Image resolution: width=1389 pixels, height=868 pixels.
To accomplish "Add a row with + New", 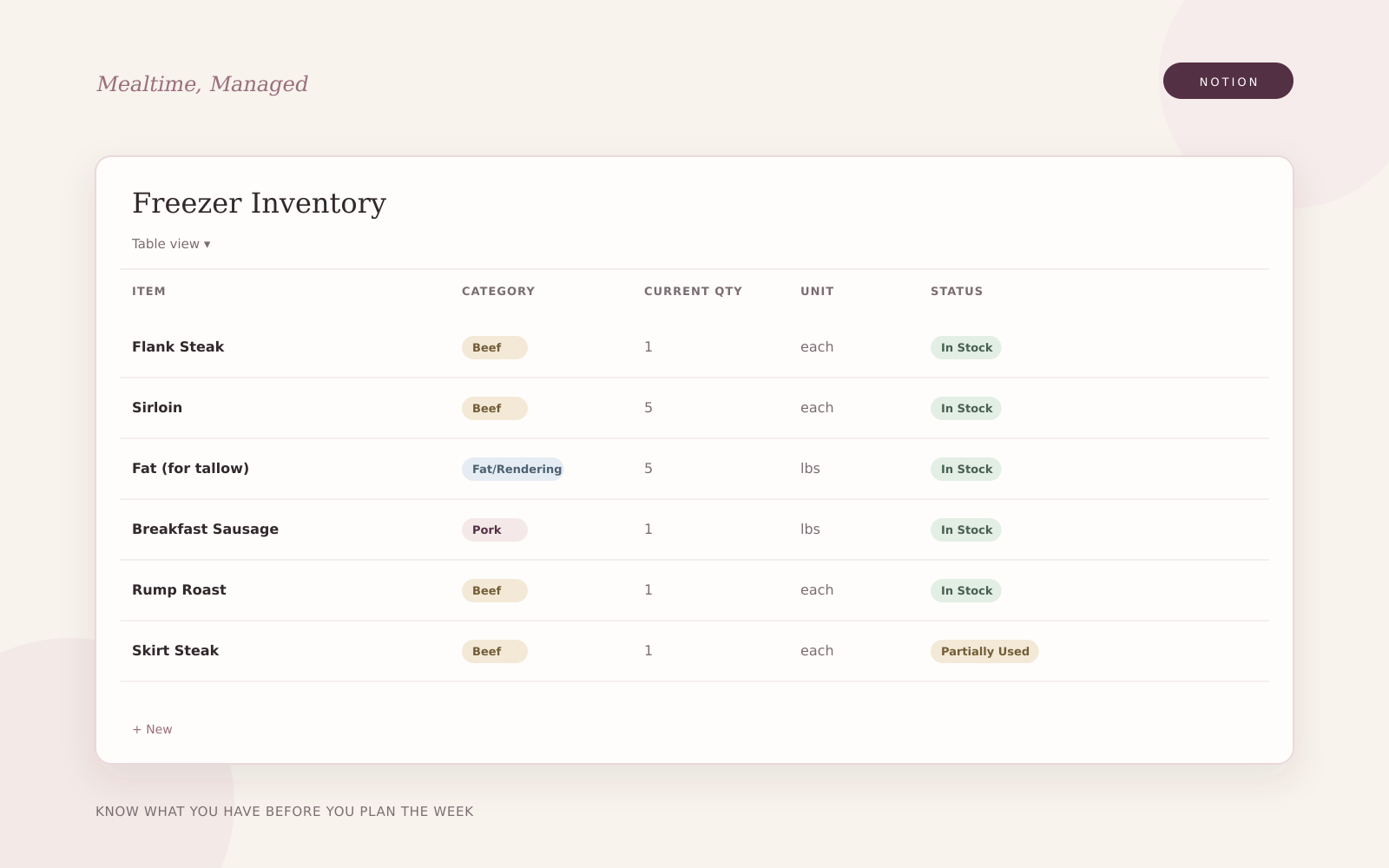I will (152, 729).
